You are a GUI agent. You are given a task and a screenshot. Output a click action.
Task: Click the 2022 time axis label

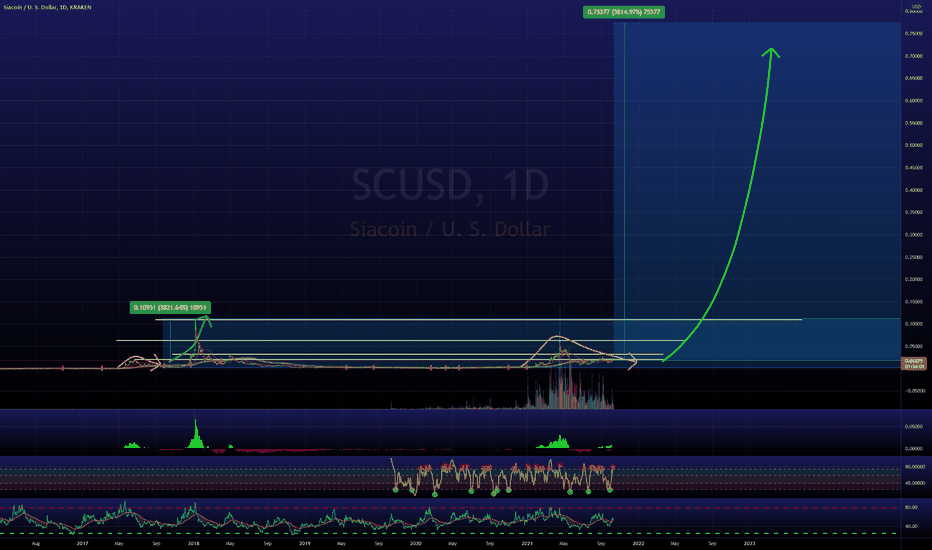pyautogui.click(x=638, y=543)
